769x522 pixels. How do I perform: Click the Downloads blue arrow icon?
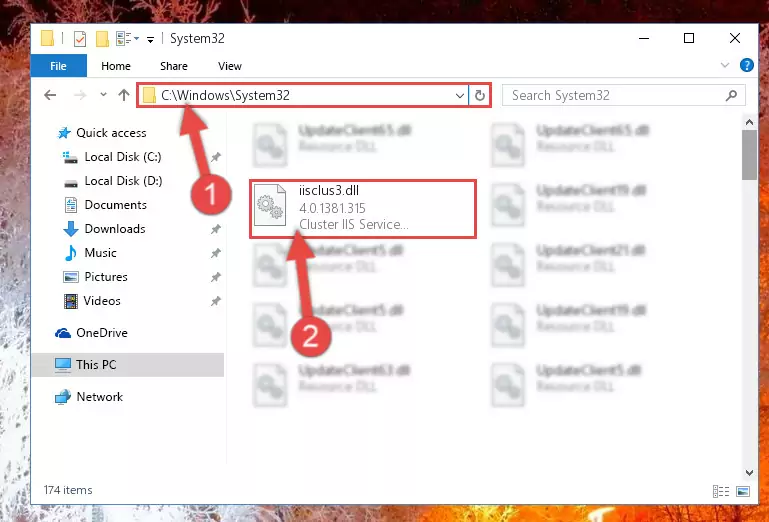71,229
